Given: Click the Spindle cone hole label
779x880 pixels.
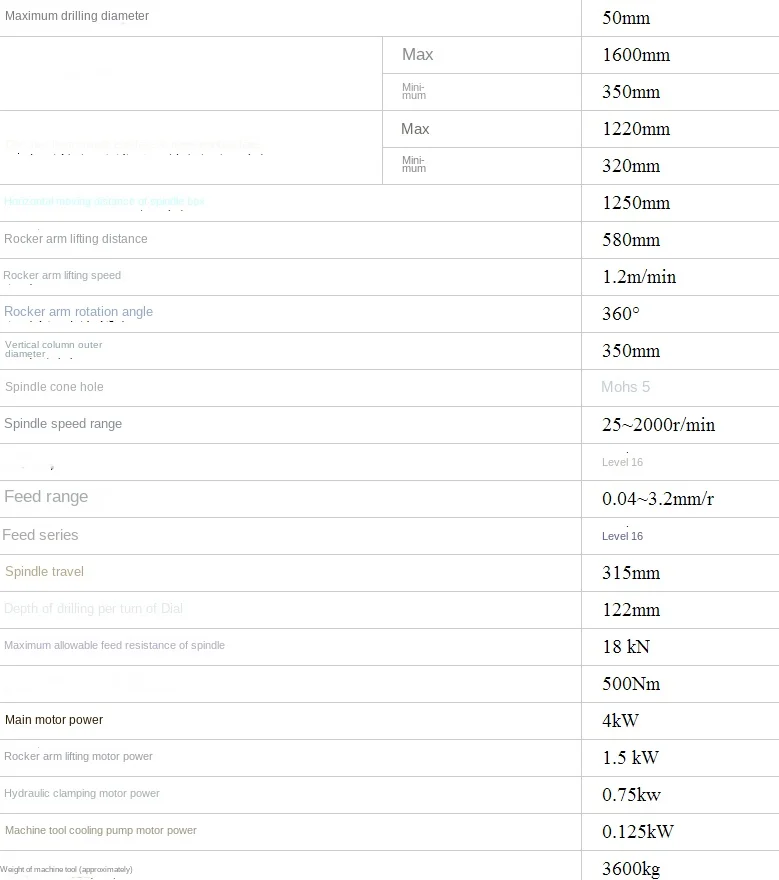Looking at the screenshot, I should (x=54, y=387).
